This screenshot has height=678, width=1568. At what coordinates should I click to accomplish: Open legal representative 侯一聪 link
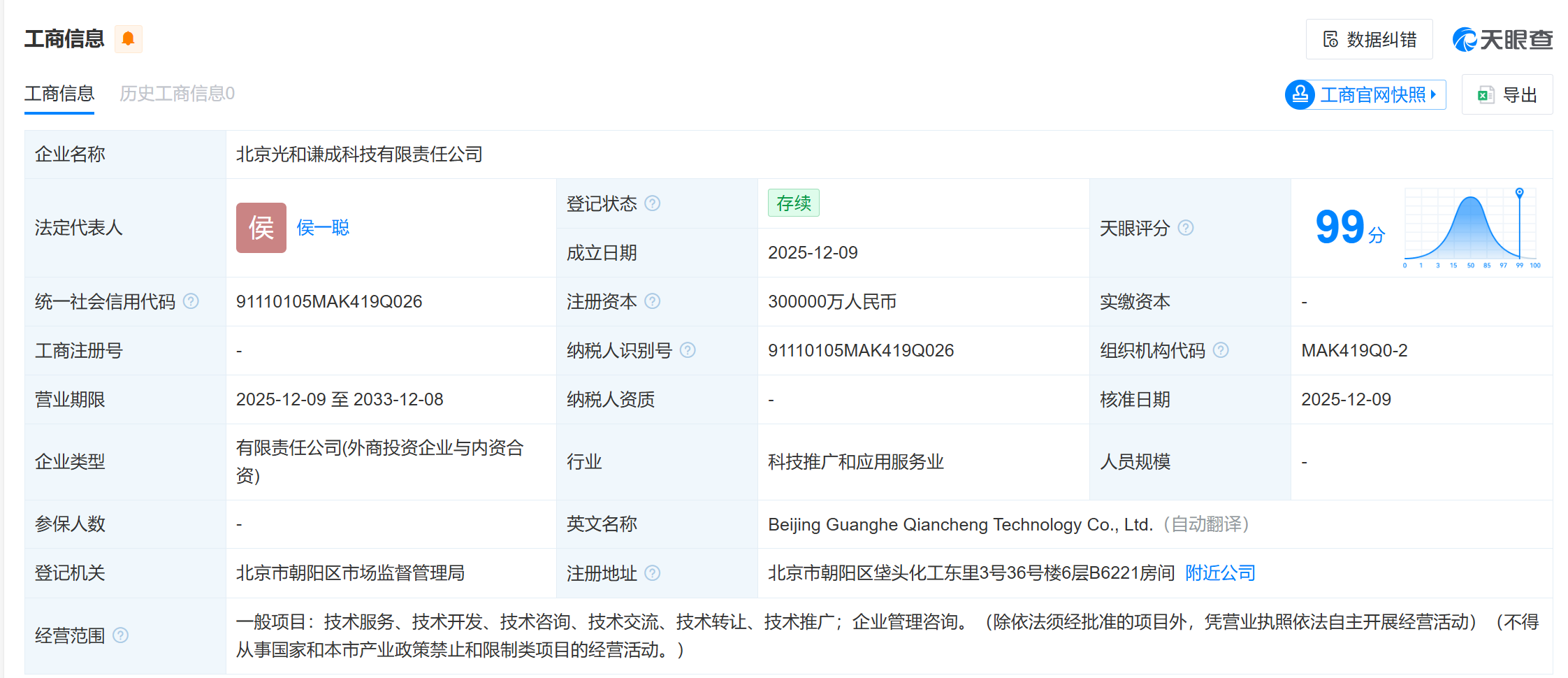click(x=323, y=228)
